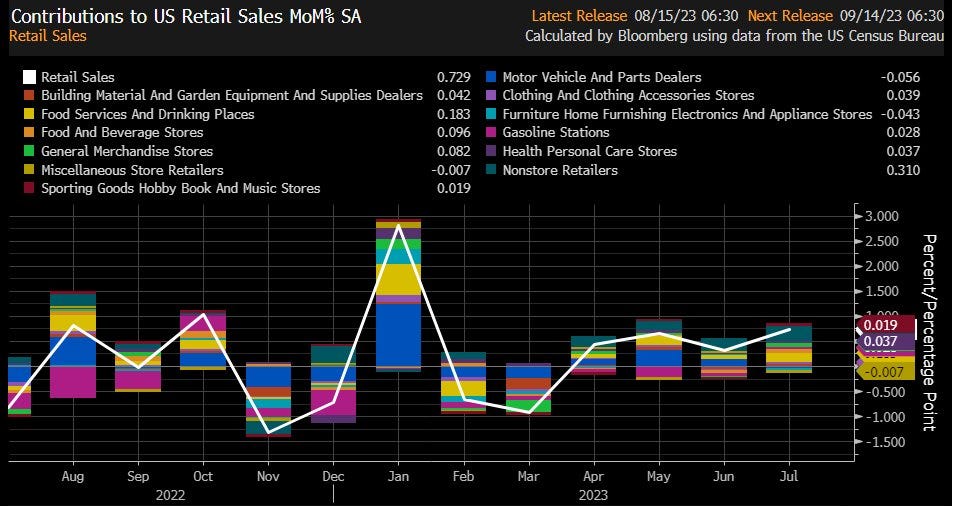
Task: Click the Food And Beverage Stores orange swatch
Action: tap(28, 133)
